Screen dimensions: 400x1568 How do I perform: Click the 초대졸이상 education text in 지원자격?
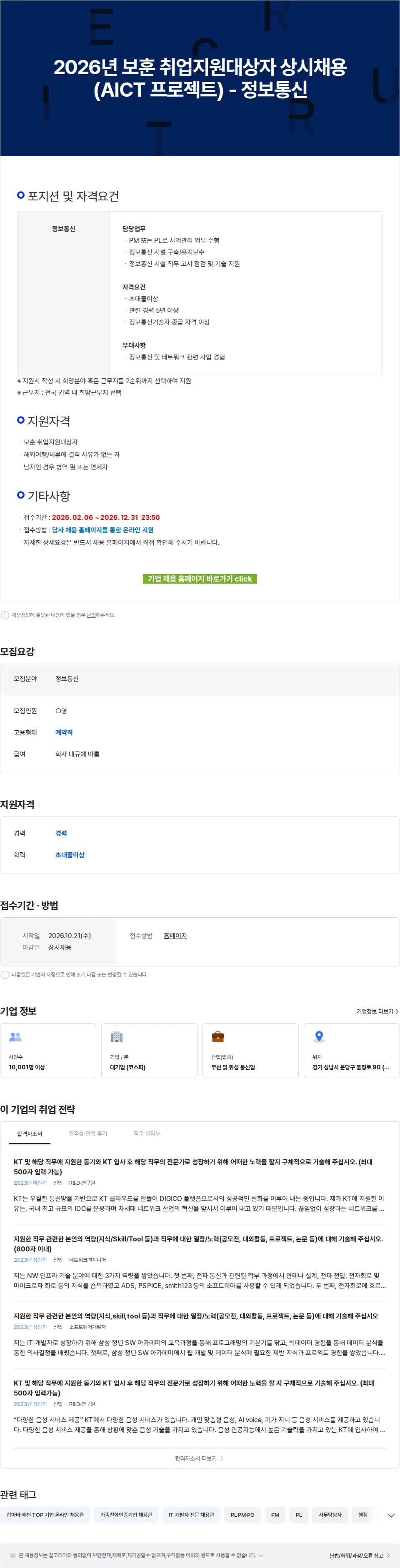(x=70, y=854)
